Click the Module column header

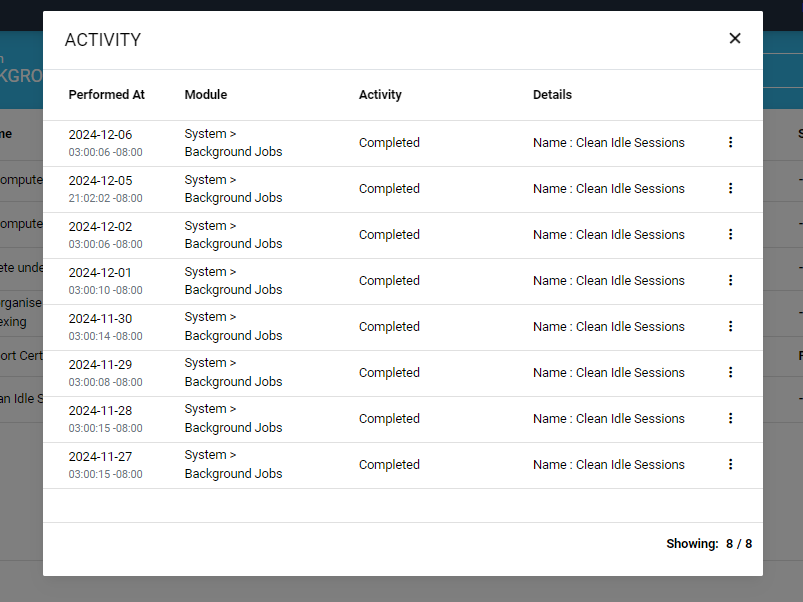click(206, 95)
